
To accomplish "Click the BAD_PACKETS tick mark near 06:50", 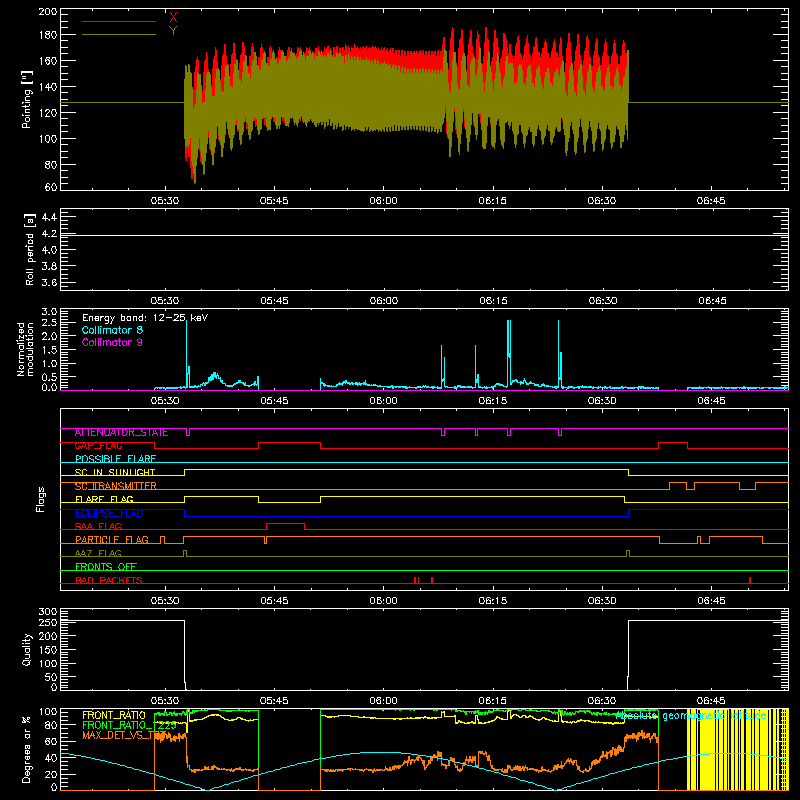I will [749, 580].
